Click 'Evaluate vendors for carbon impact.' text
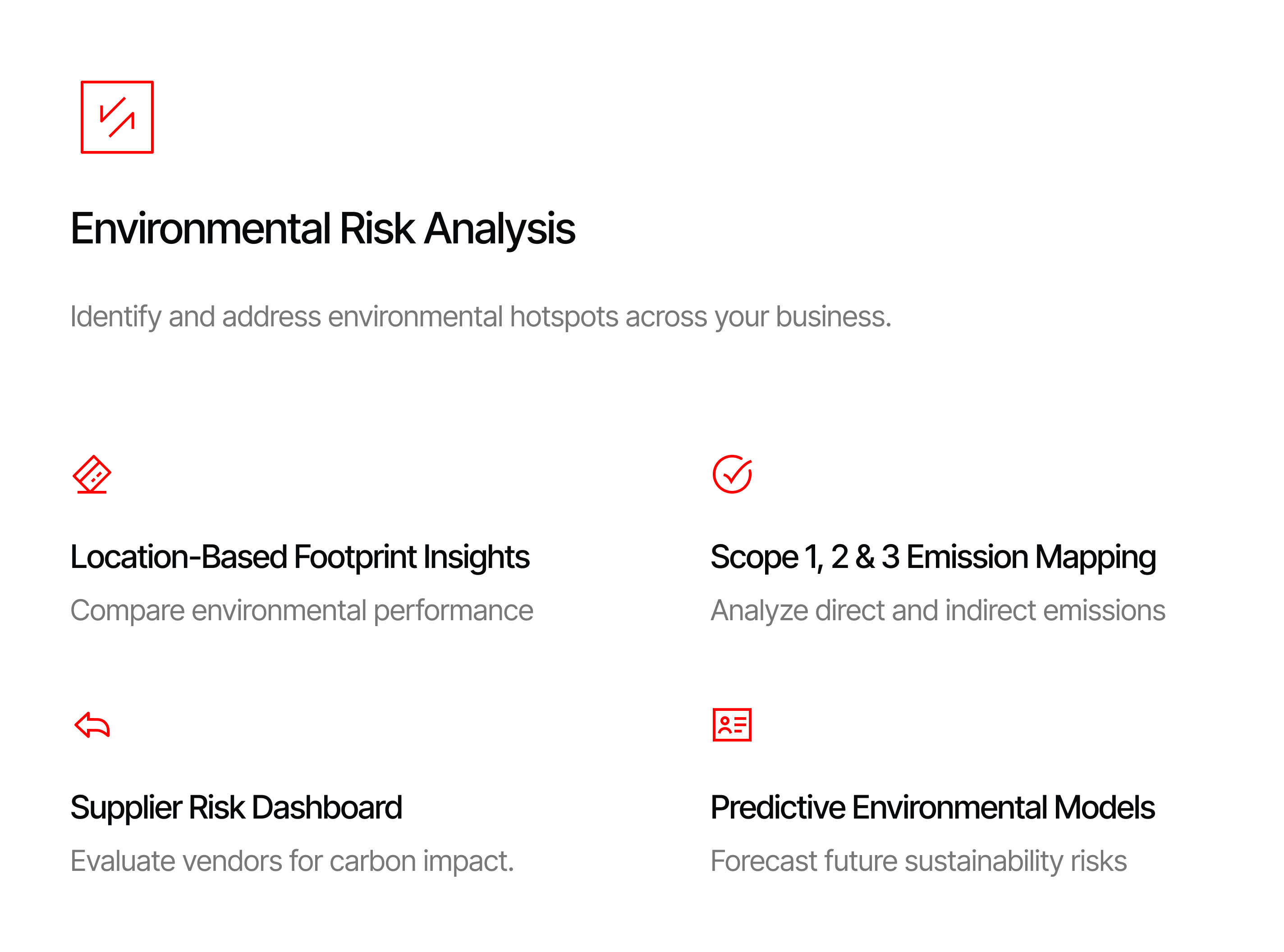This screenshot has width=1284, height=952. [292, 861]
